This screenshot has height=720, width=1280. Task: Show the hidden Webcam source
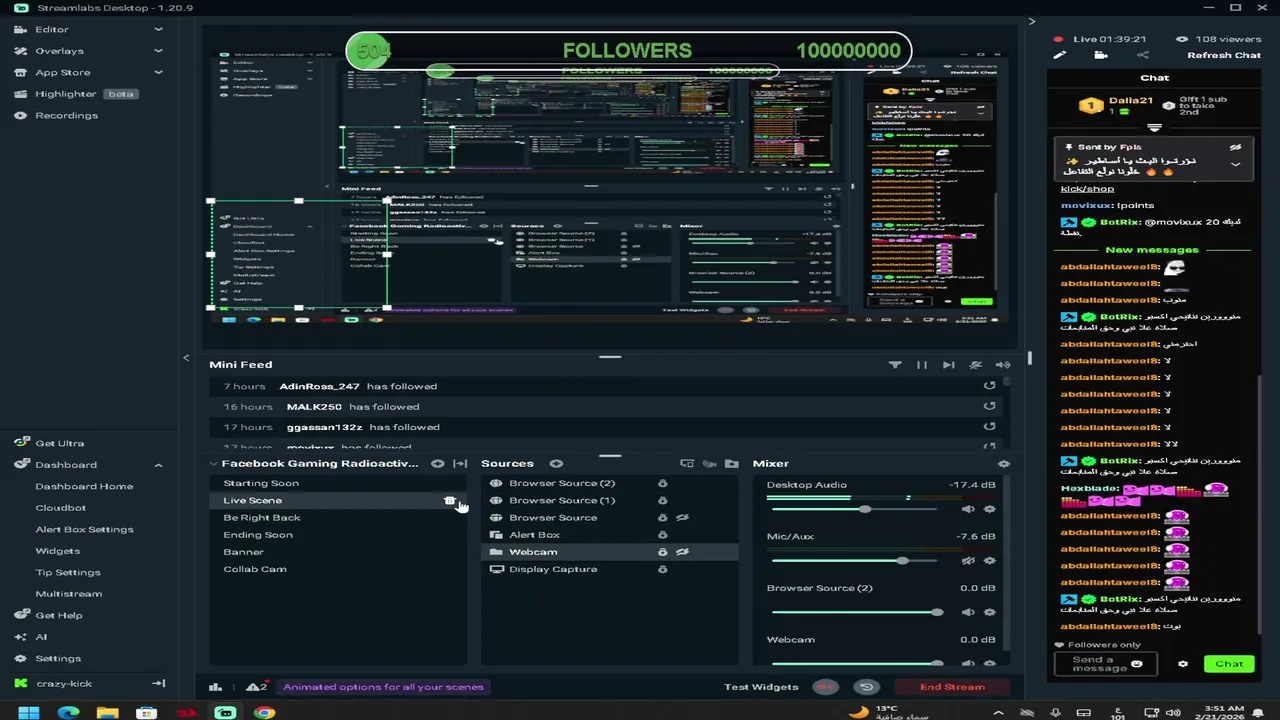tap(682, 552)
